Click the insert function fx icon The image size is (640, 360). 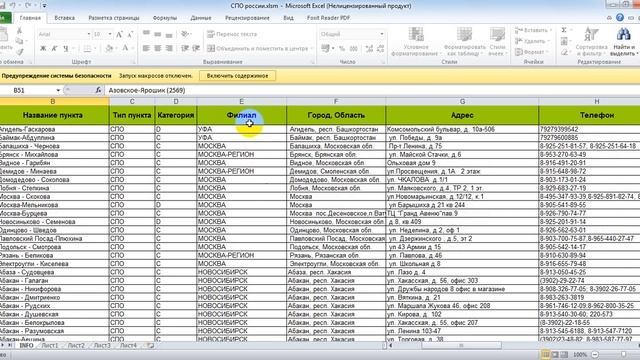98,90
